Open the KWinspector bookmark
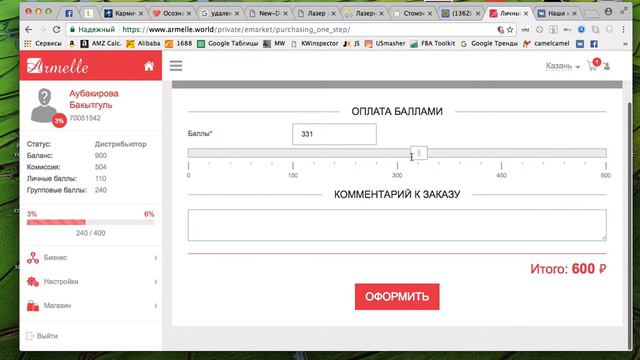Screen dimensions: 640x360 pos(314,43)
